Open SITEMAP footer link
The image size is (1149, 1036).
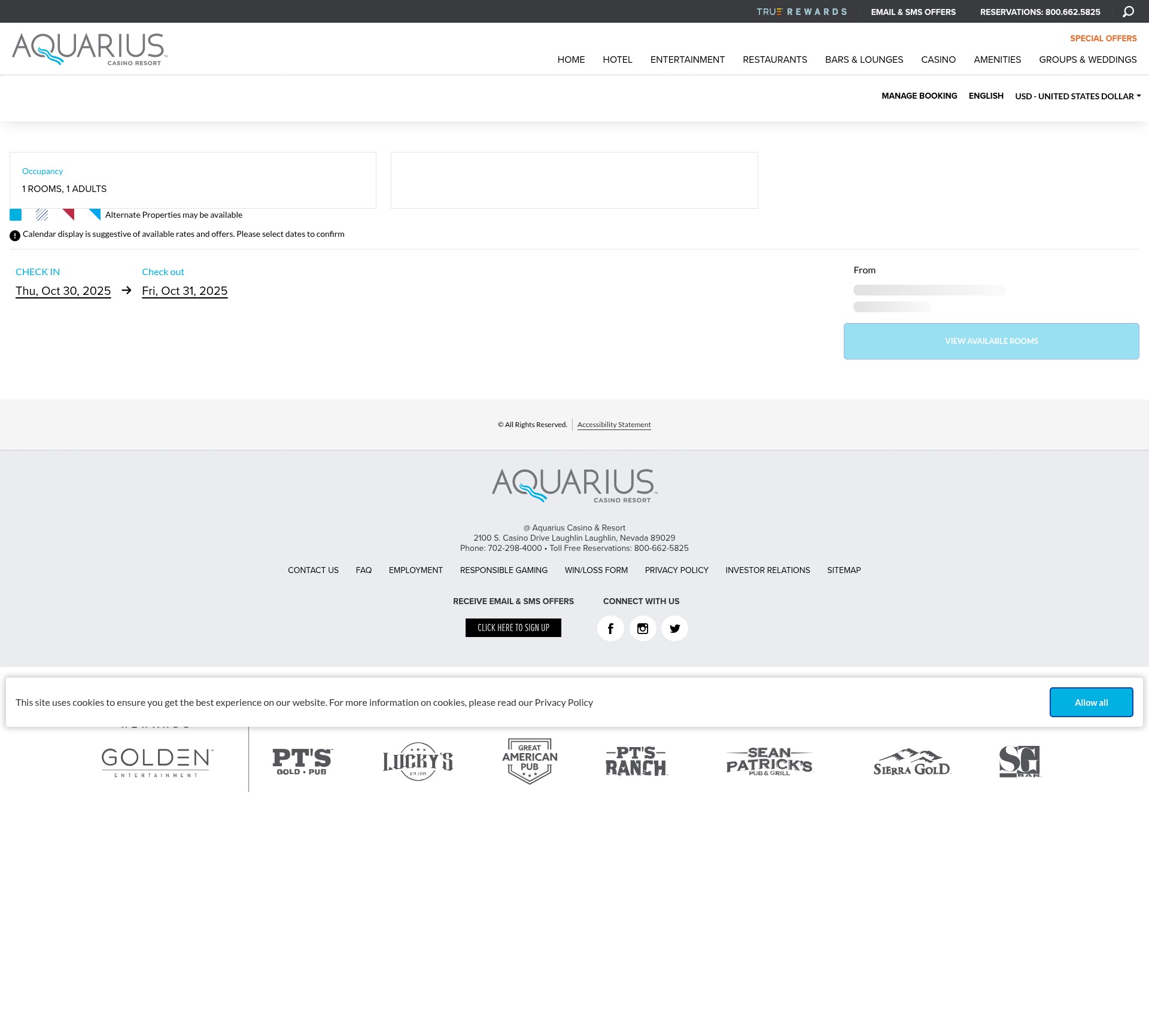click(844, 570)
